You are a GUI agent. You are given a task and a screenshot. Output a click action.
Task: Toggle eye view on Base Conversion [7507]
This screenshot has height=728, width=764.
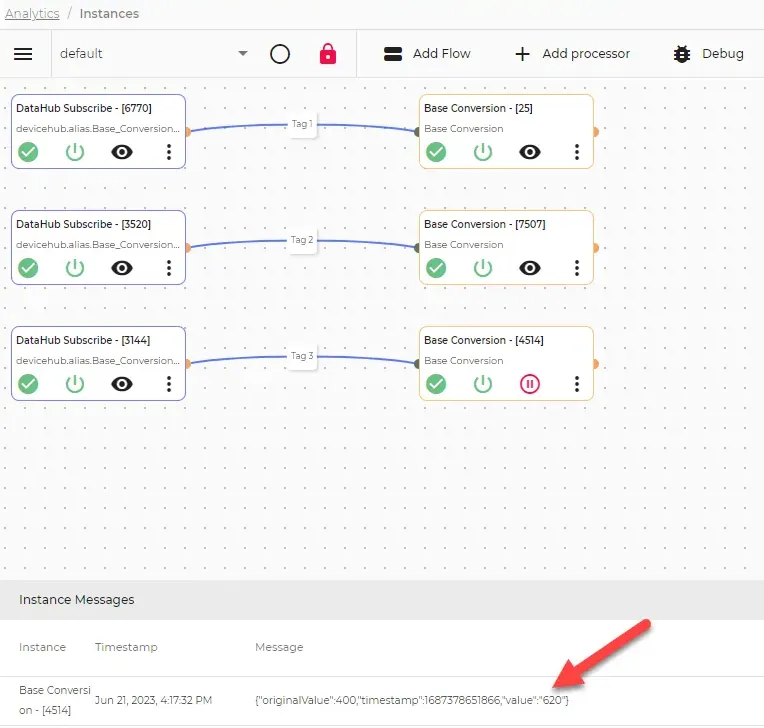tap(530, 268)
